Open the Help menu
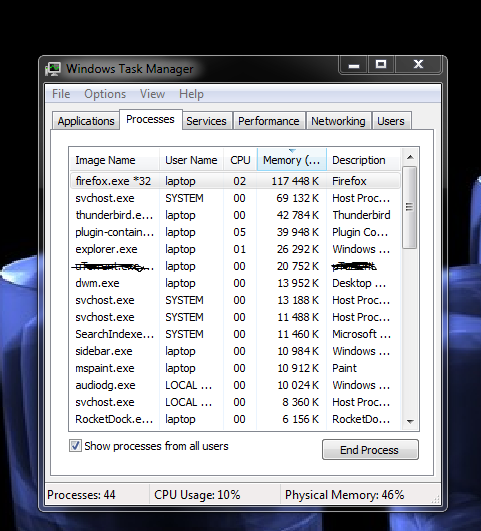 (191, 94)
